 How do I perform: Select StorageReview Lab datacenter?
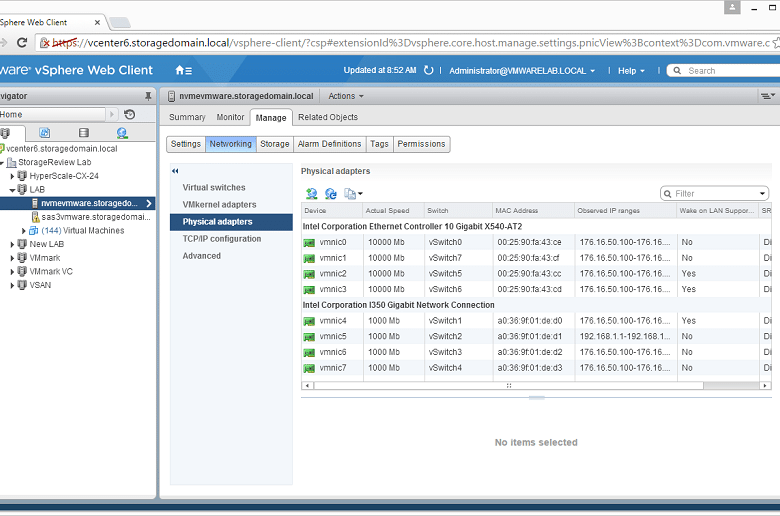pos(54,162)
